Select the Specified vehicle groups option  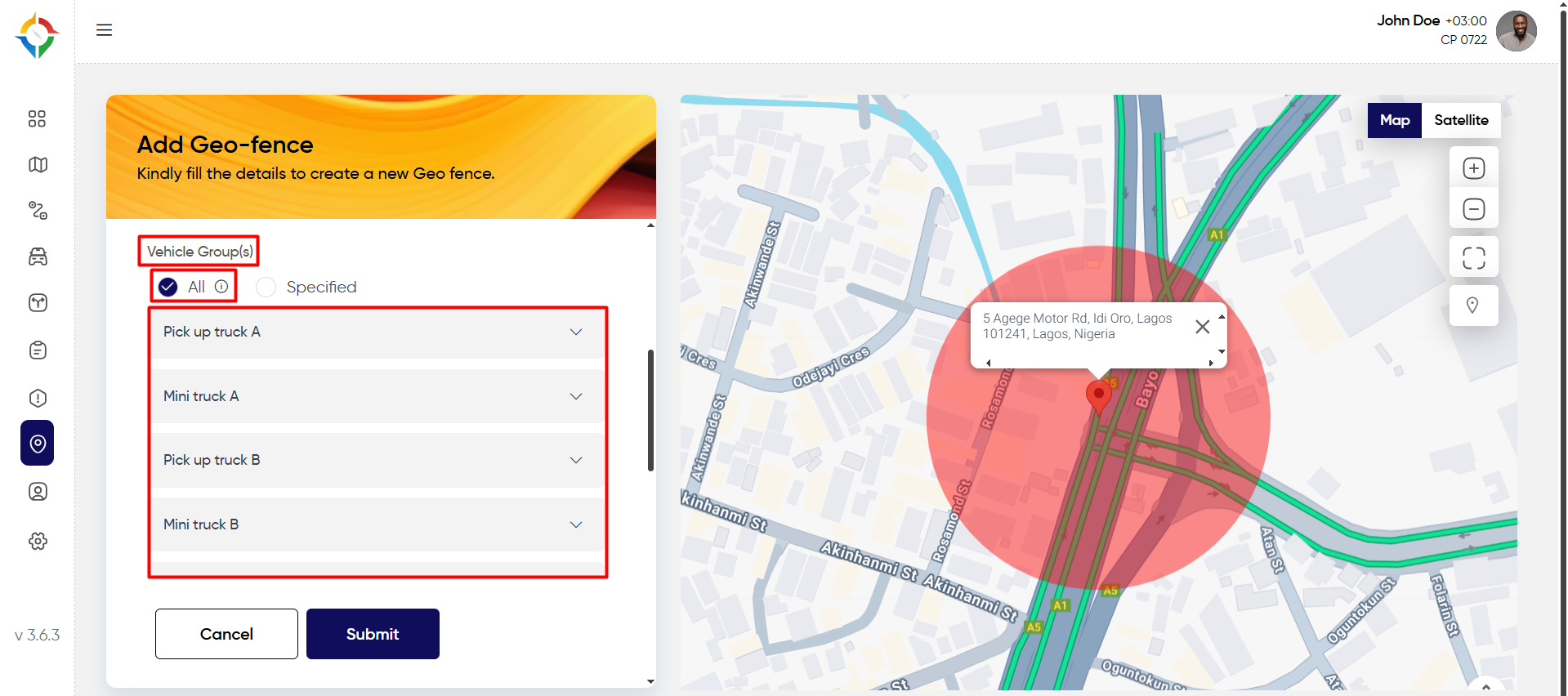266,288
